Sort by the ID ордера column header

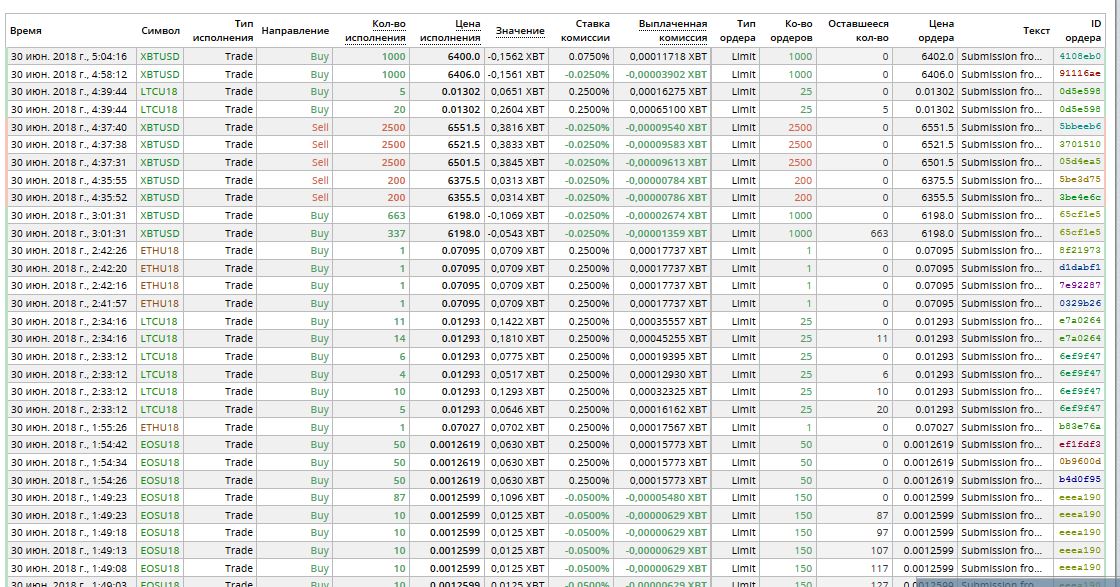(1083, 31)
